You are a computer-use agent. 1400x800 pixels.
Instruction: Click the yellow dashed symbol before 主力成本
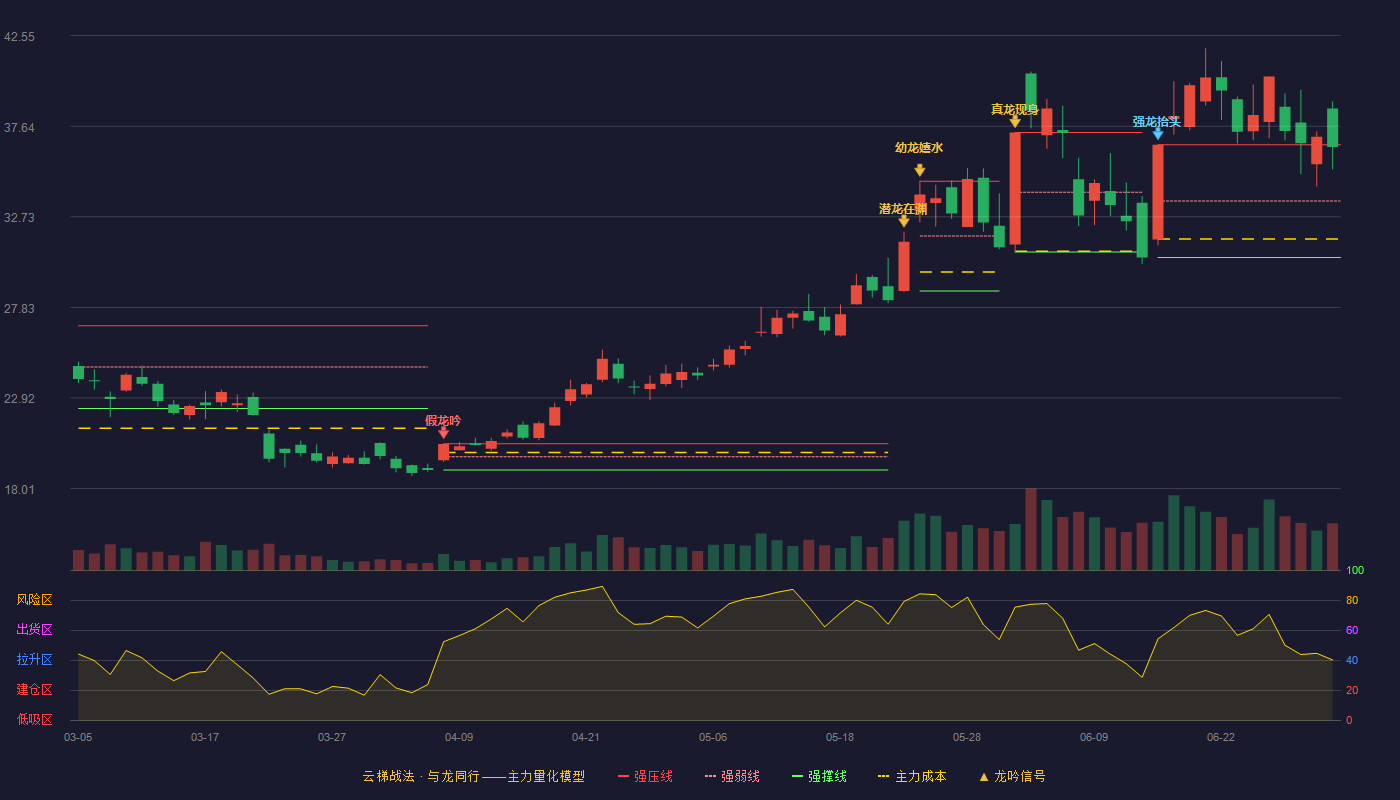(x=883, y=776)
